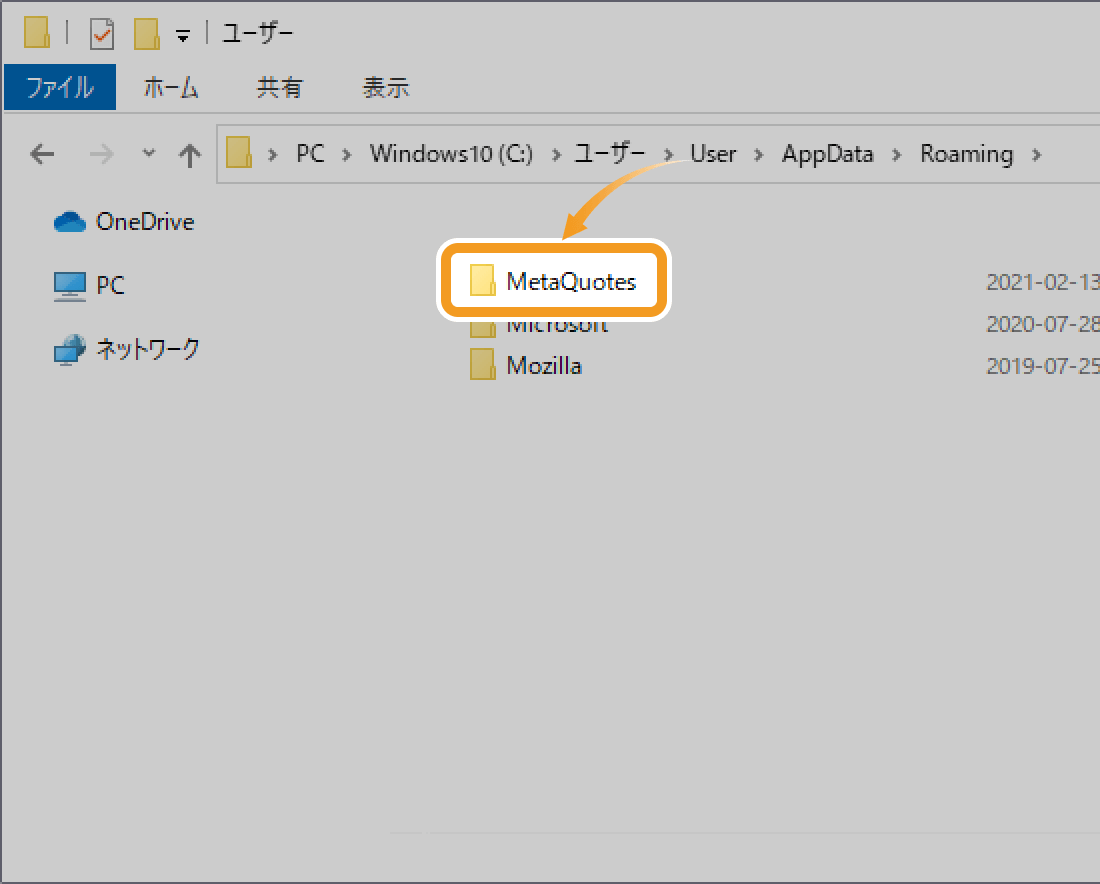
Task: Switch to the ホーム ribbon tab
Action: (171, 87)
